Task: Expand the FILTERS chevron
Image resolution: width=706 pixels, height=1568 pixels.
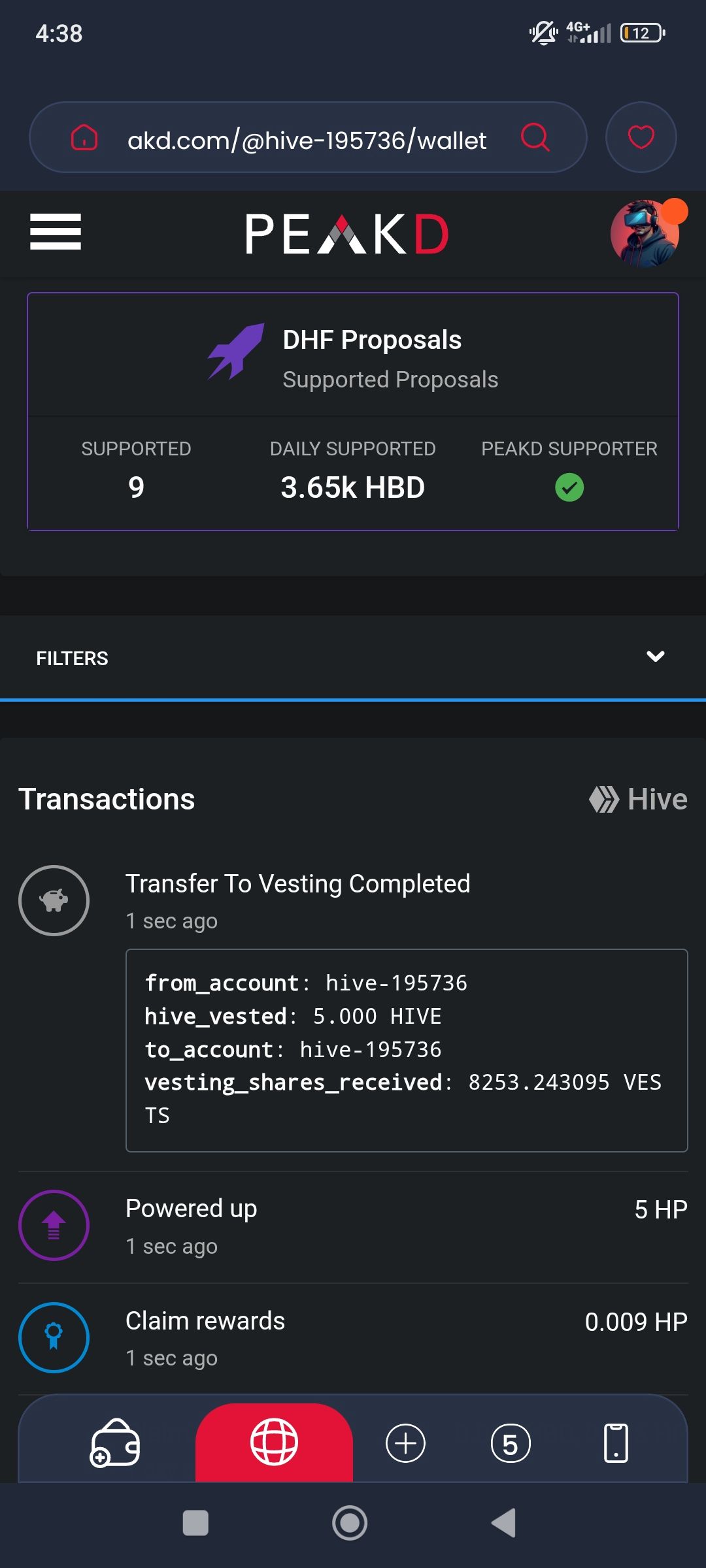Action: (x=655, y=657)
